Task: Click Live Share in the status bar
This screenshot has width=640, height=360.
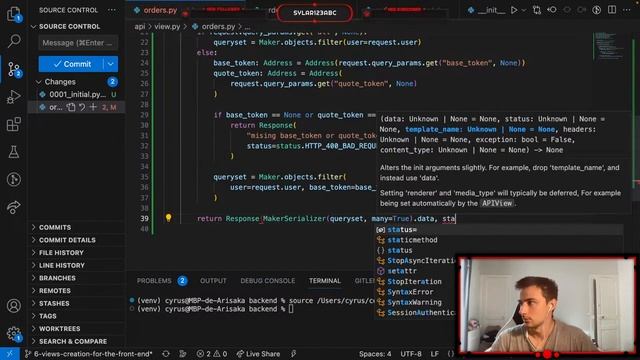Action: point(258,354)
